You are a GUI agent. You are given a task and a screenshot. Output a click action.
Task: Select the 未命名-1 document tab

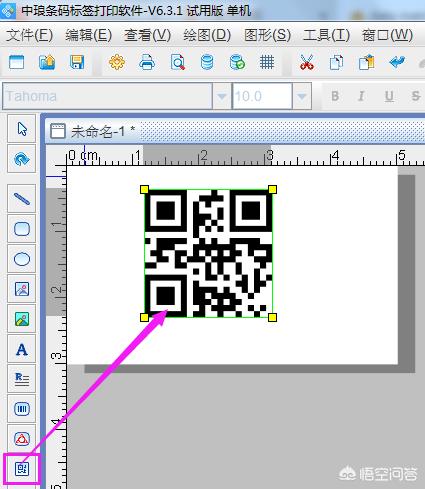93,131
